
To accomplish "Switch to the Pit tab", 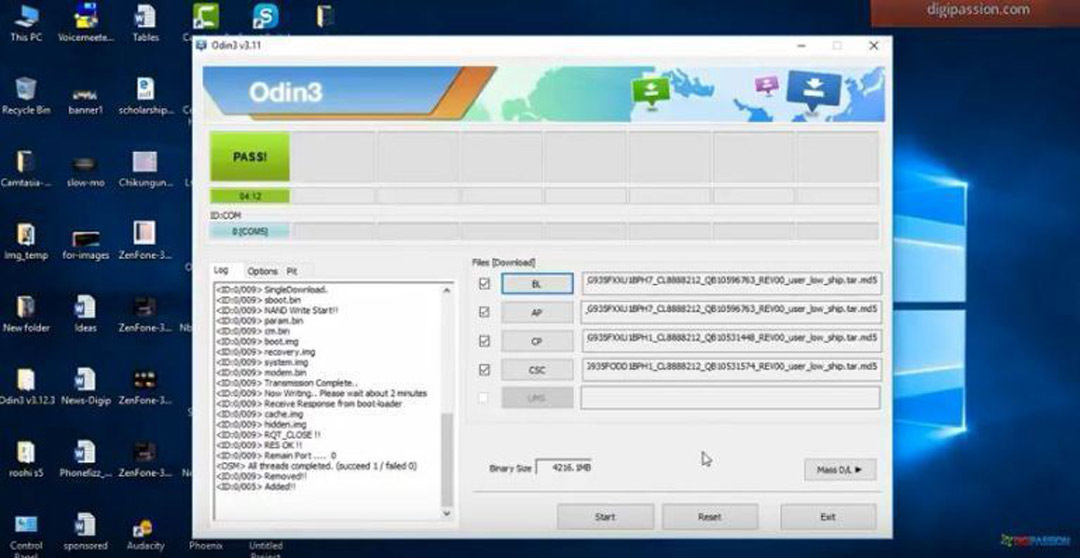I will [x=292, y=271].
